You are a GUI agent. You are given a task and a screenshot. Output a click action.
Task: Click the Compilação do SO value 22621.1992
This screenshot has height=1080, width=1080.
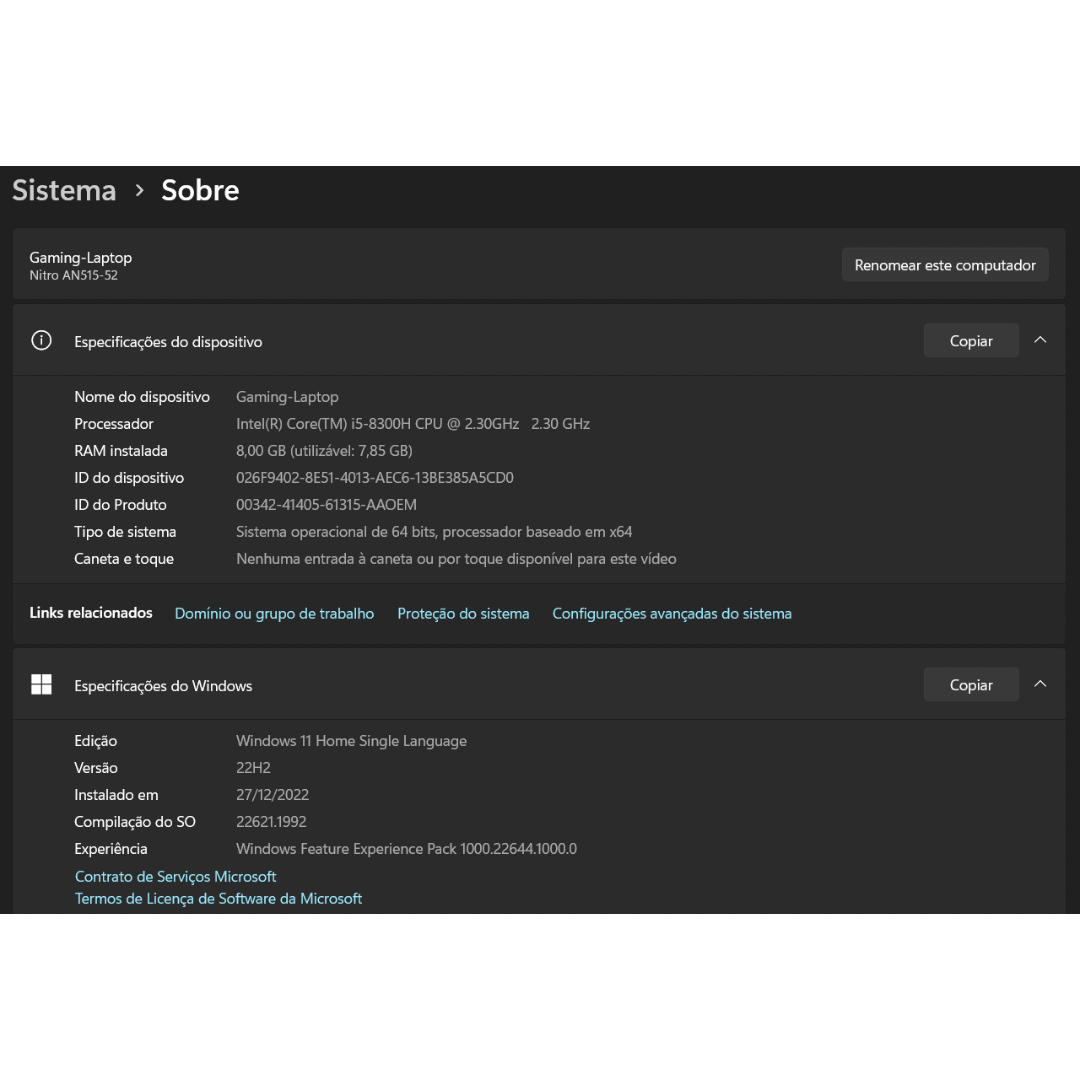pyautogui.click(x=271, y=822)
